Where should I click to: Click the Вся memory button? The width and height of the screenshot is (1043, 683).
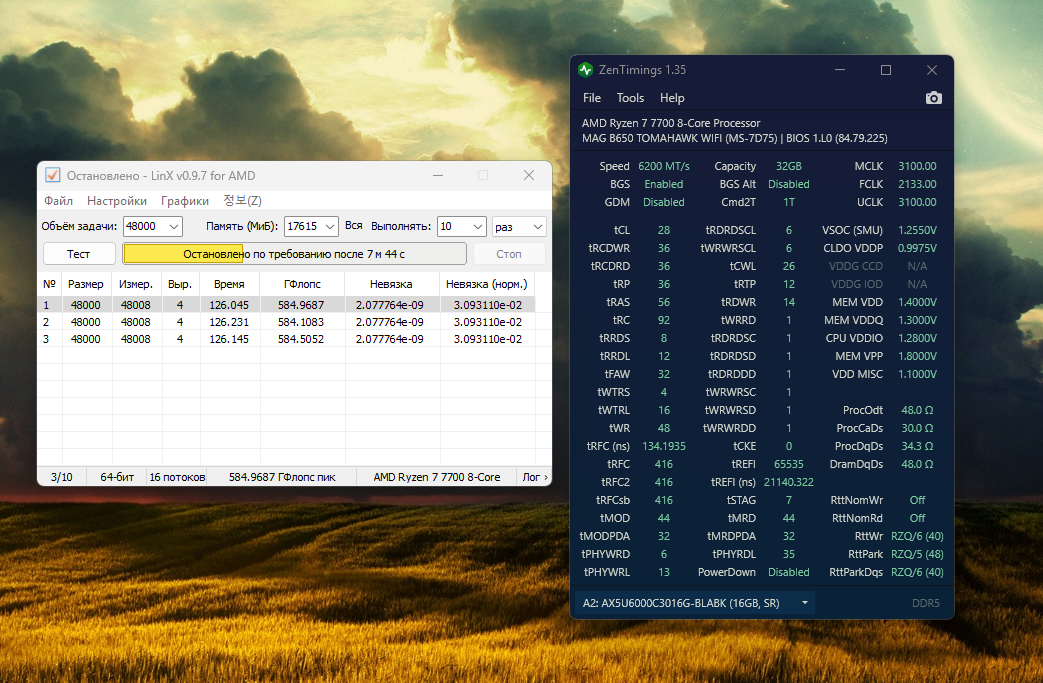(x=354, y=225)
